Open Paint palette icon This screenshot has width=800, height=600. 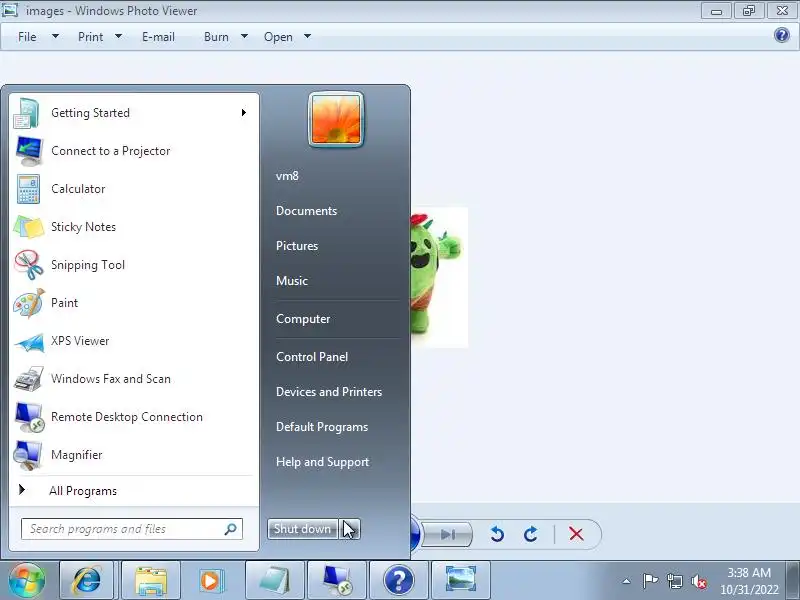pos(29,303)
